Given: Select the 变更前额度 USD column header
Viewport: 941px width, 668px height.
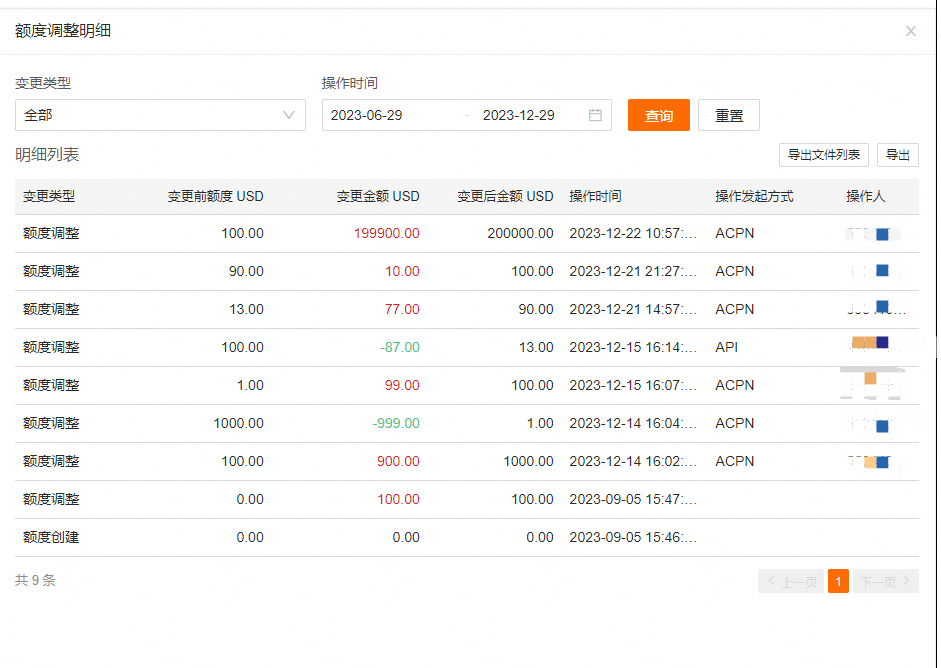Looking at the screenshot, I should click(215, 196).
